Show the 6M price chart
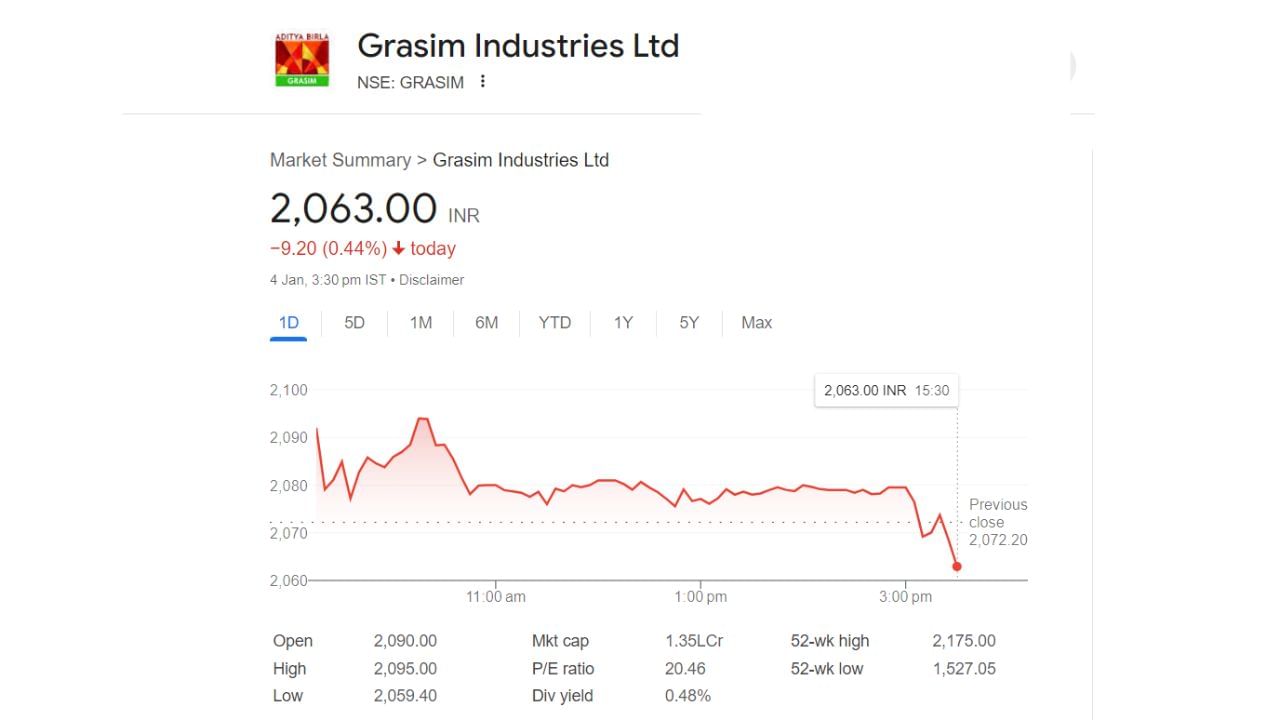 point(487,323)
